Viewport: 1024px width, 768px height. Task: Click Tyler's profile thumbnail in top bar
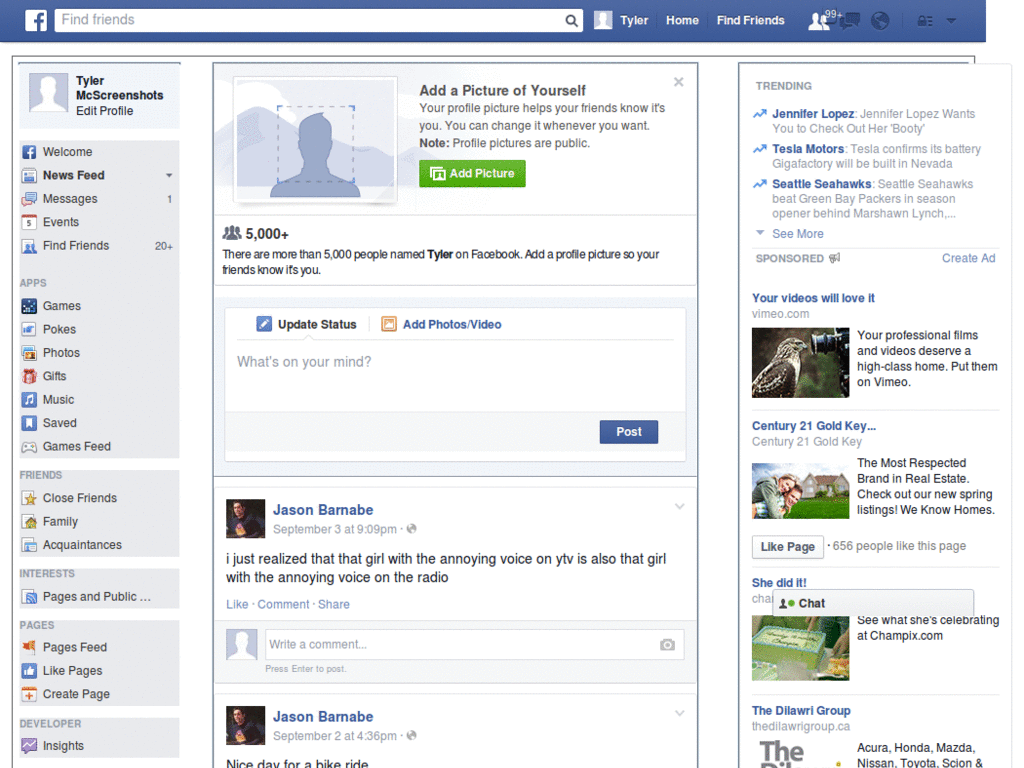[603, 20]
